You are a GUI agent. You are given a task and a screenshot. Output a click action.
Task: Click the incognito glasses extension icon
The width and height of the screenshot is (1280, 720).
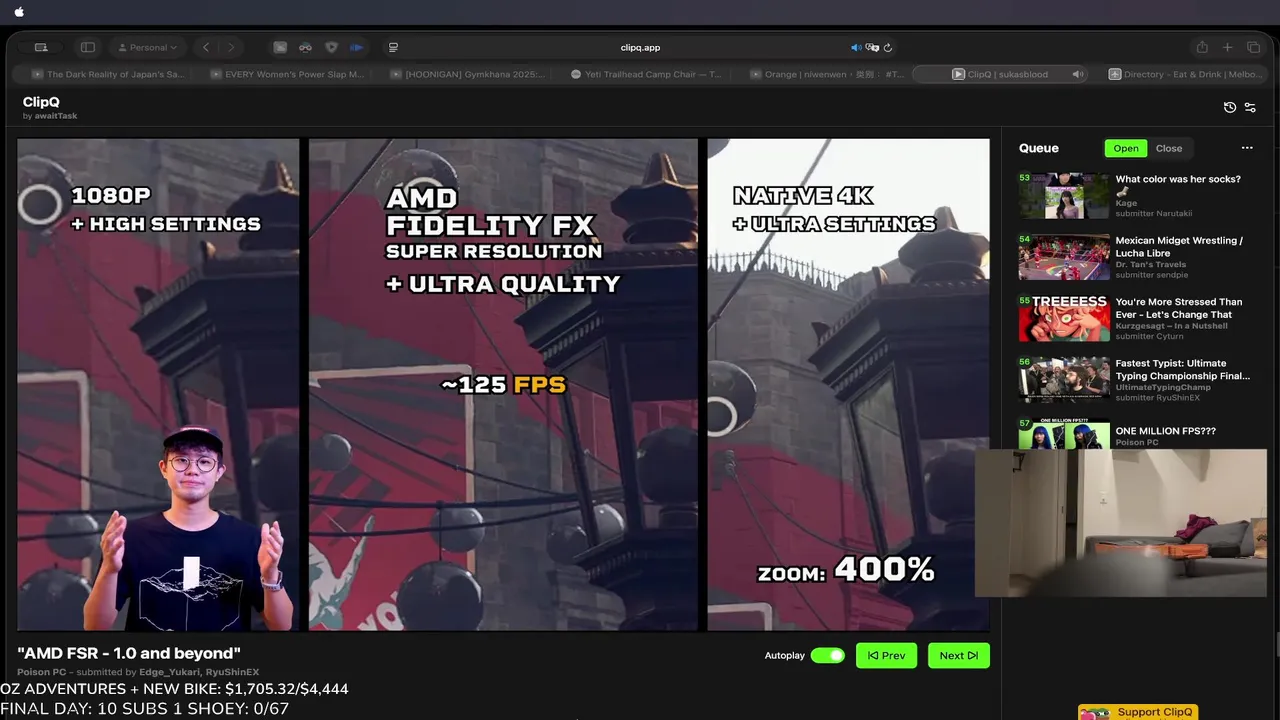(x=306, y=47)
